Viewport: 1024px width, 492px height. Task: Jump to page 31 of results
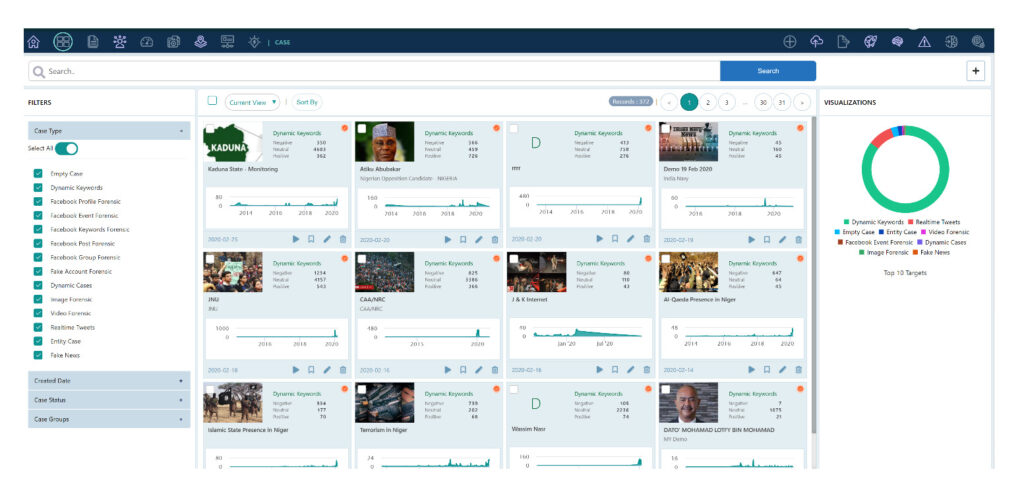point(781,102)
